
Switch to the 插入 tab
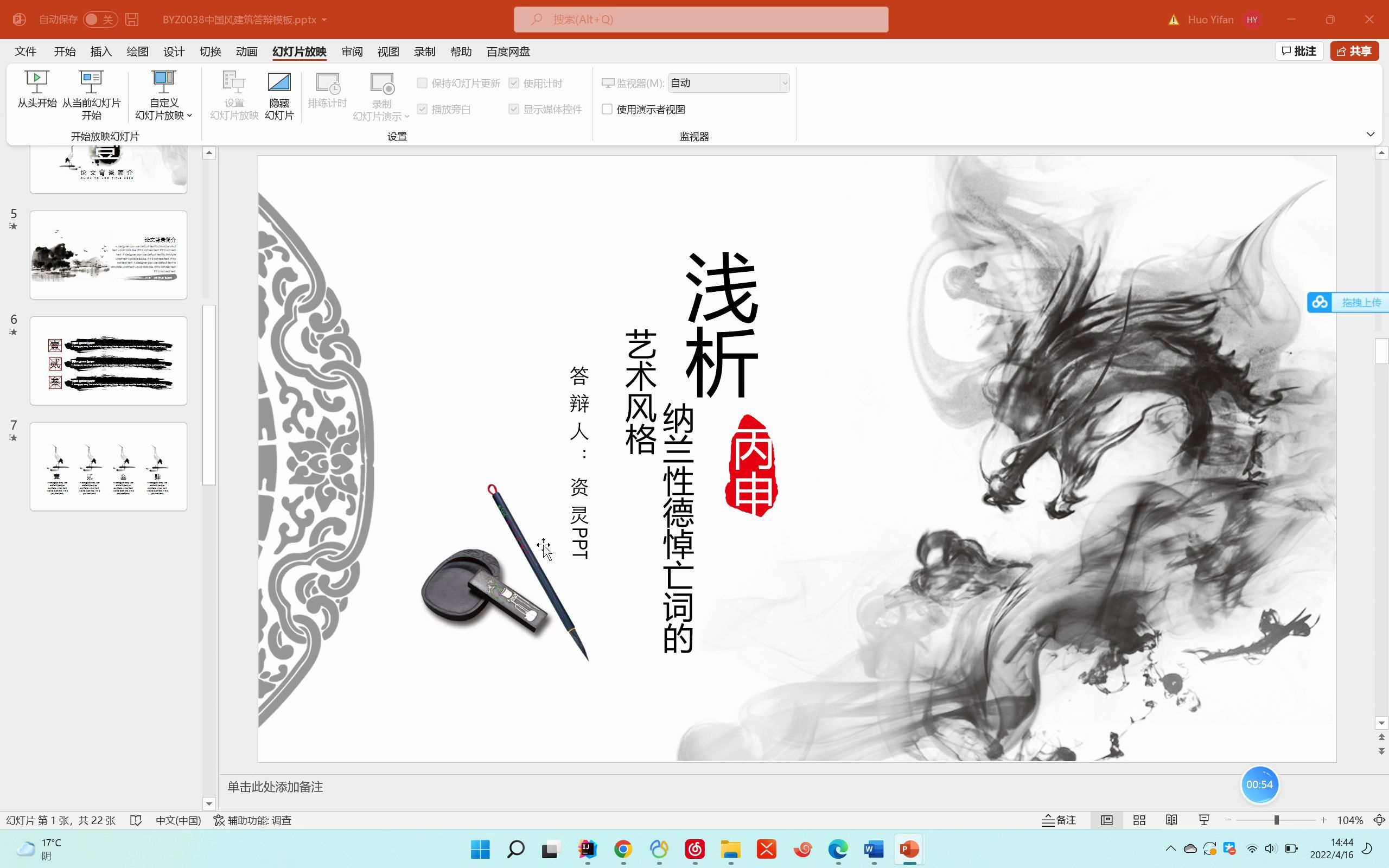101,52
